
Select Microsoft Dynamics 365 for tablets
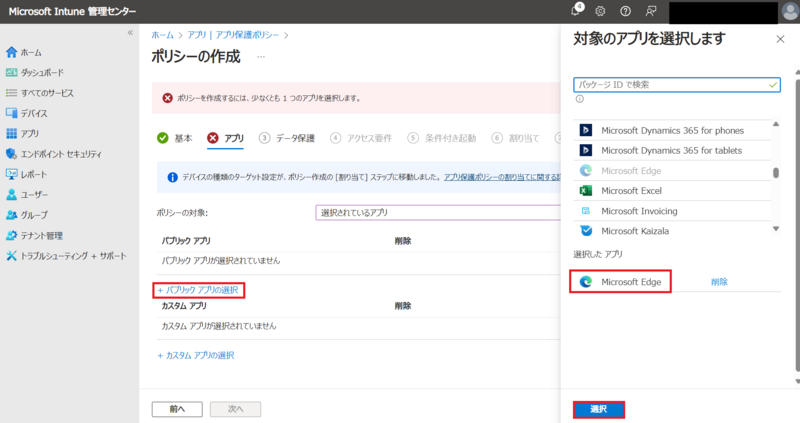click(672, 151)
